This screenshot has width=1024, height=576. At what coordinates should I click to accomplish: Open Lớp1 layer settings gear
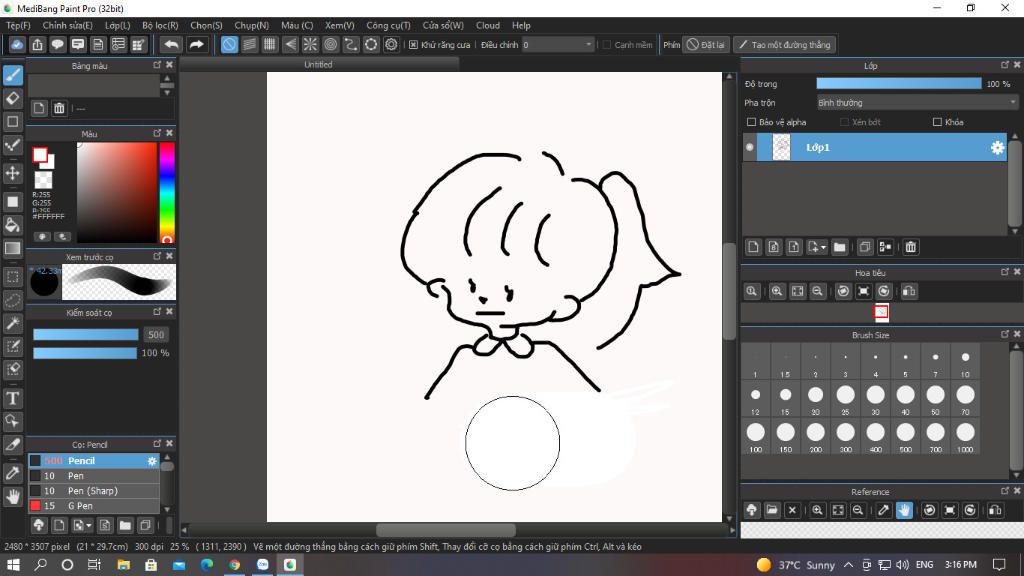[x=997, y=148]
